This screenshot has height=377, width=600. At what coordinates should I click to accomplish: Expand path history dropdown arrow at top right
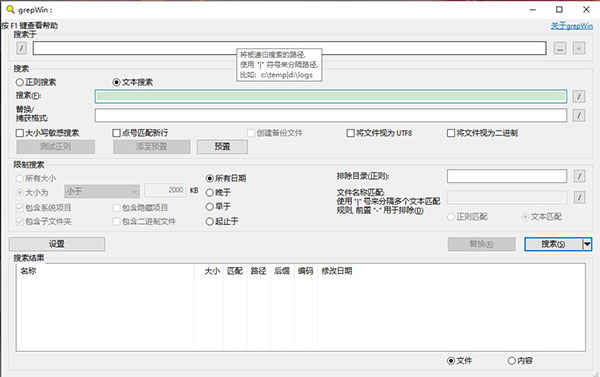coord(579,48)
